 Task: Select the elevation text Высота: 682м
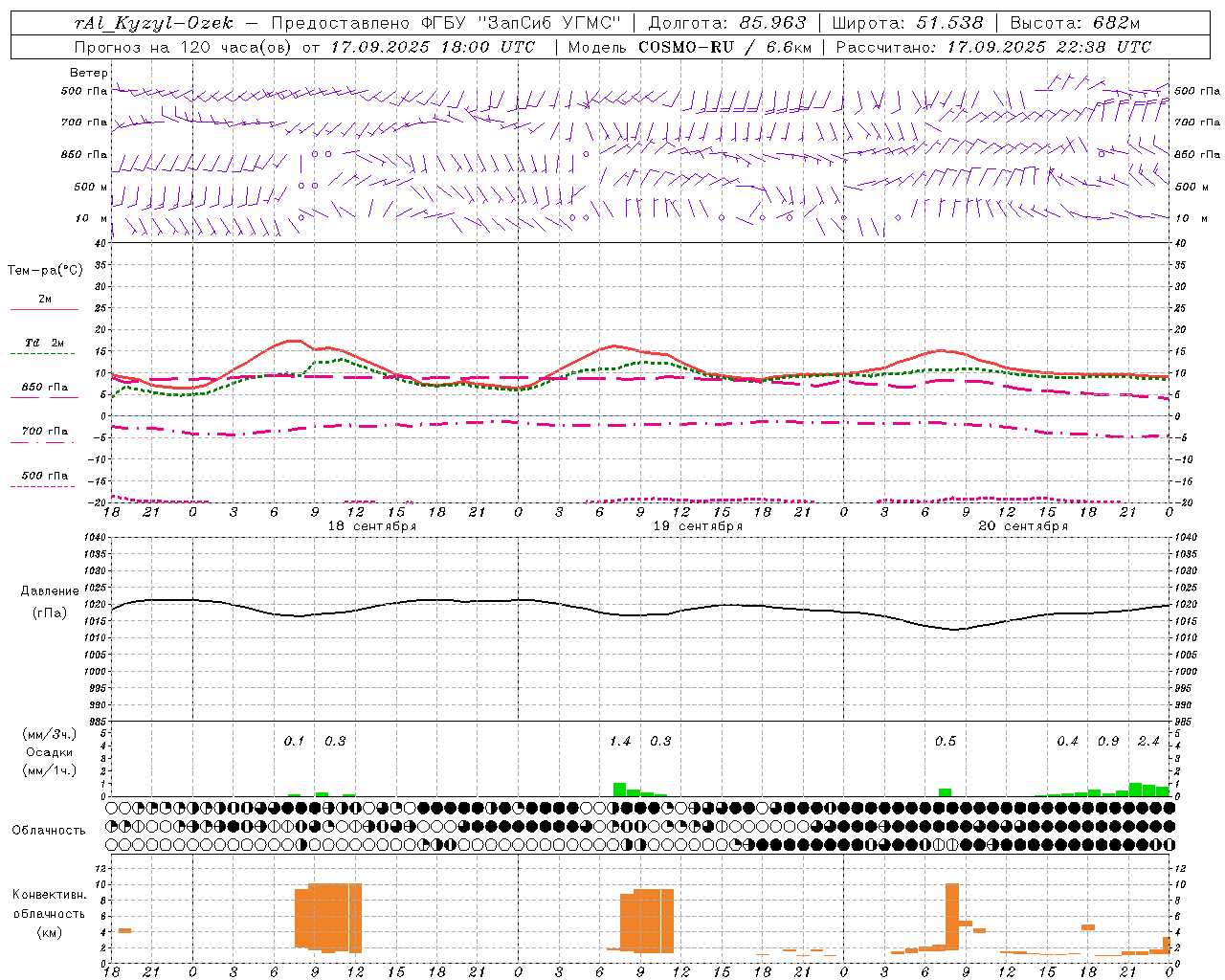click(1075, 23)
